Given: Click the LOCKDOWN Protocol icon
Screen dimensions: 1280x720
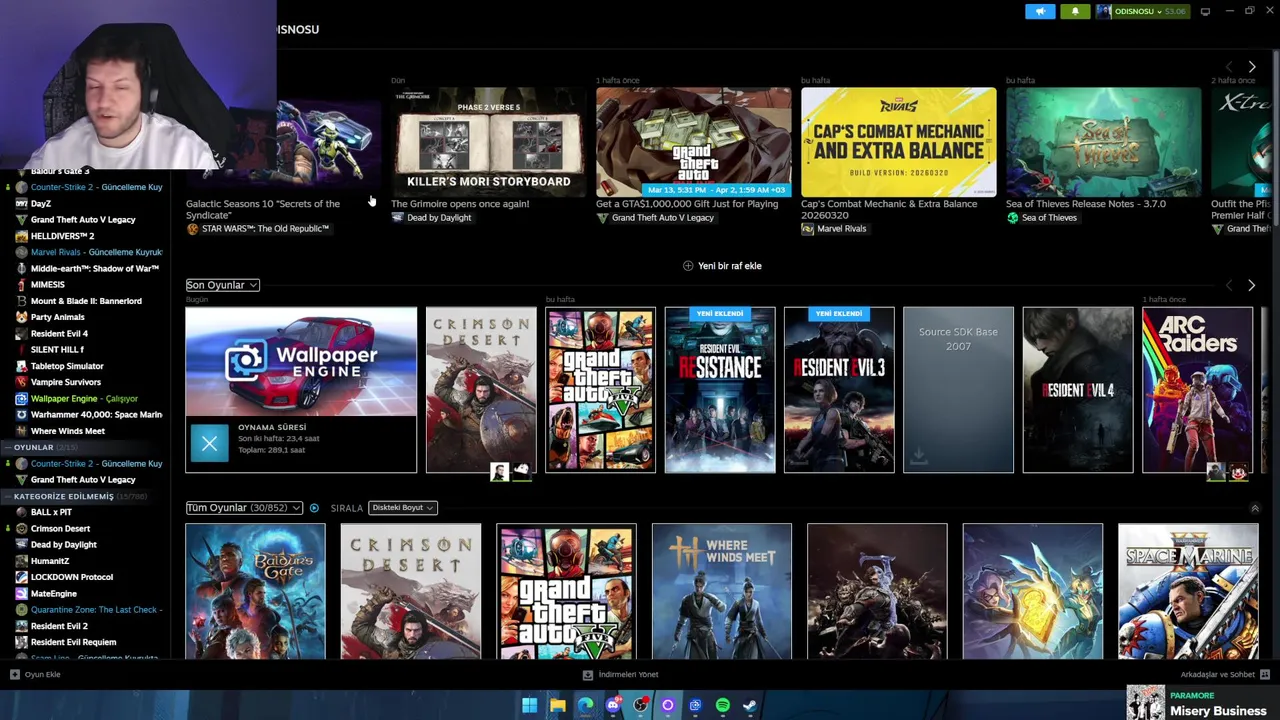Looking at the screenshot, I should 22,577.
